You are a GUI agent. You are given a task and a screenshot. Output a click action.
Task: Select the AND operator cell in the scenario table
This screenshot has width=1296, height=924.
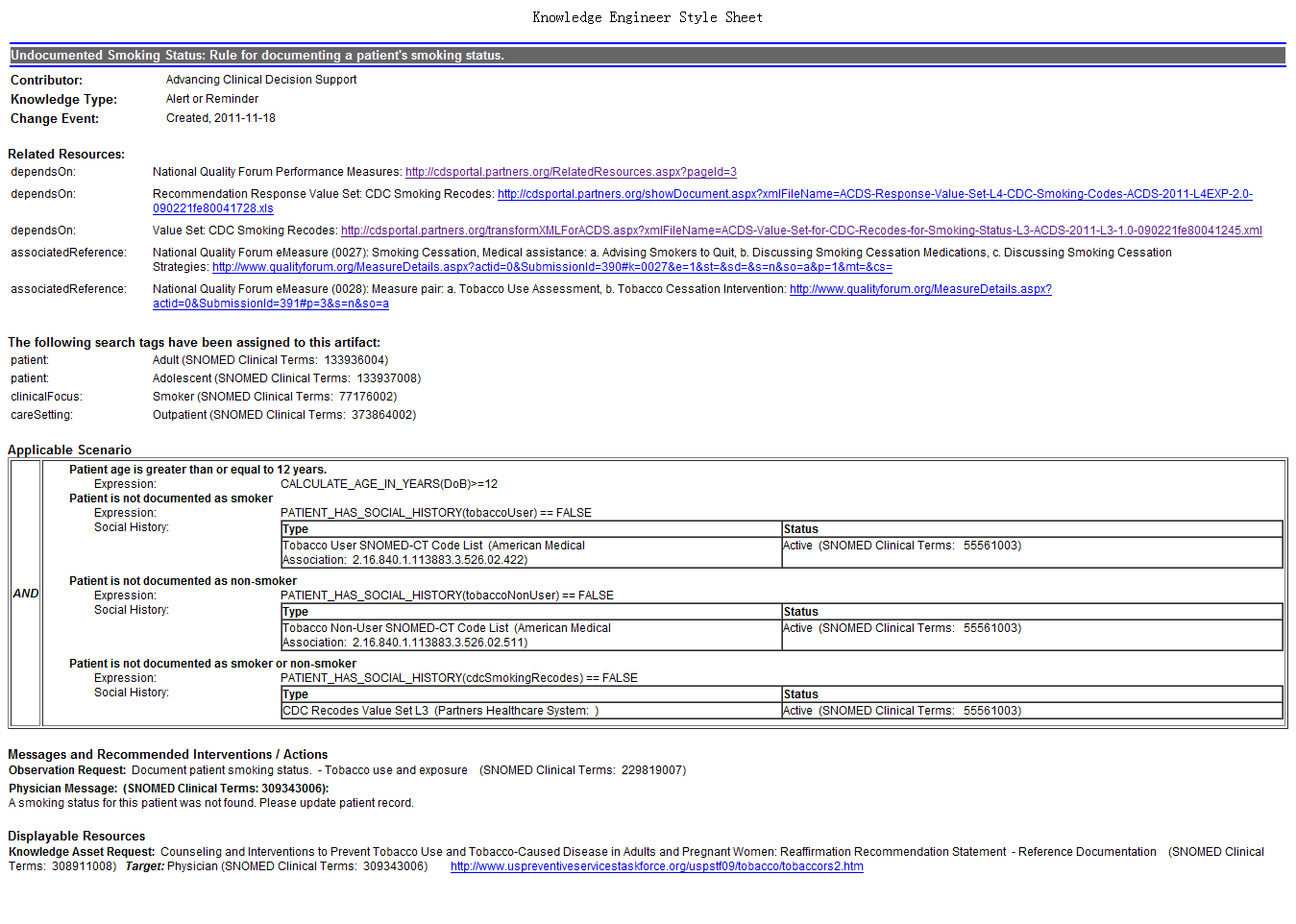[26, 594]
